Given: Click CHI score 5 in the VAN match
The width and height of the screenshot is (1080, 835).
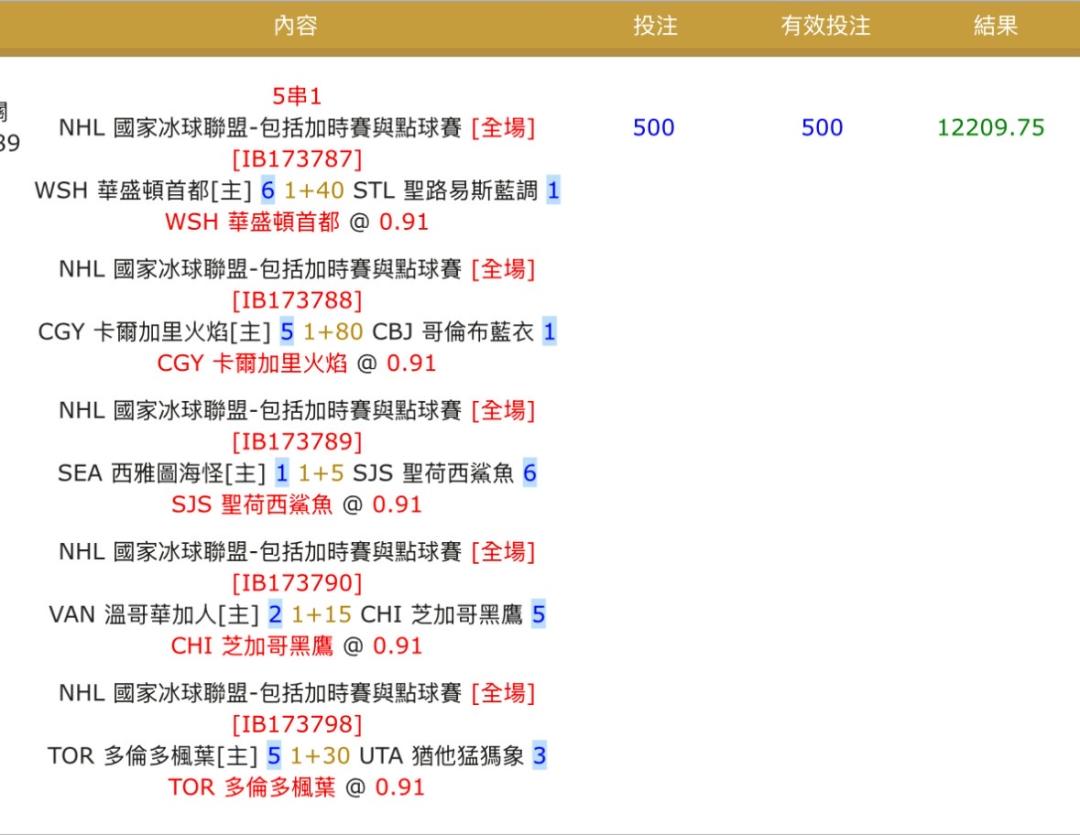Looking at the screenshot, I should pyautogui.click(x=539, y=615).
